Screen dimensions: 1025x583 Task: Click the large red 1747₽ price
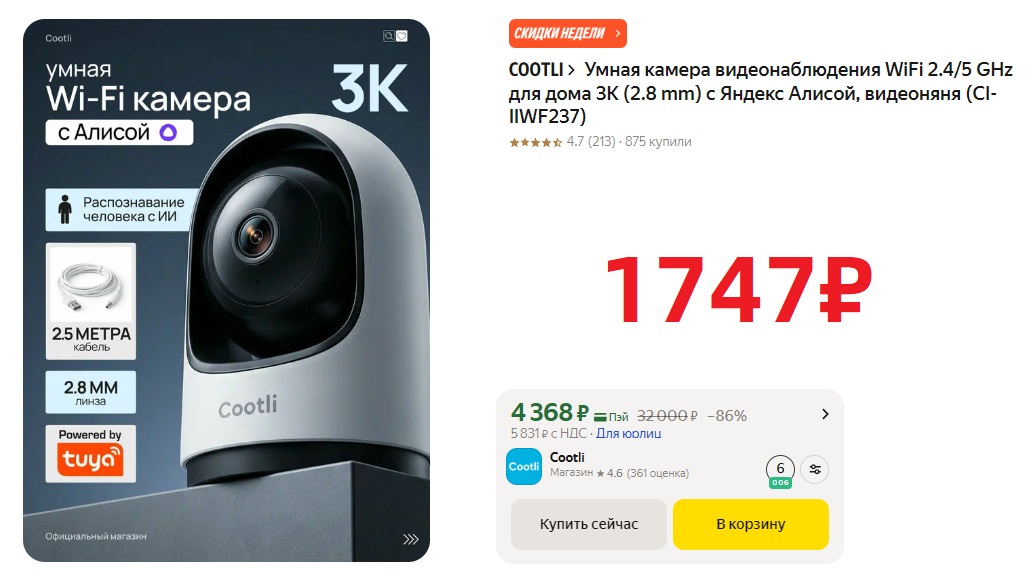tap(739, 290)
